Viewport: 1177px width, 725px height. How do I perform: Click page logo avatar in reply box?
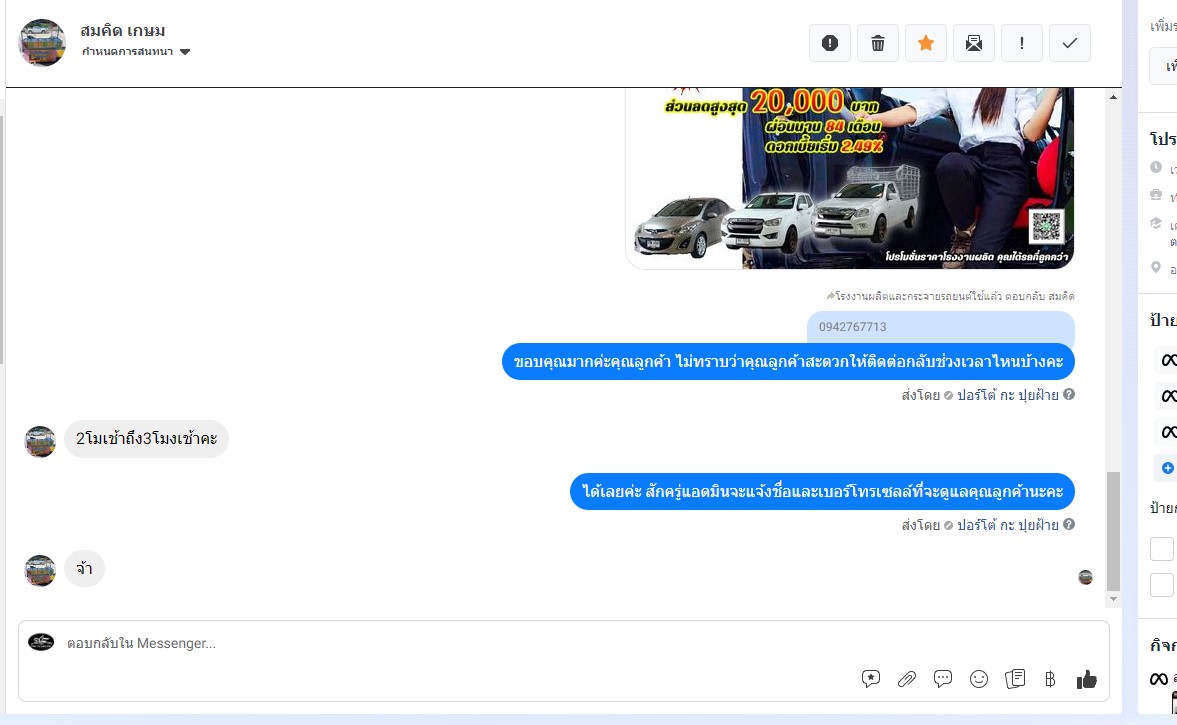(x=41, y=642)
